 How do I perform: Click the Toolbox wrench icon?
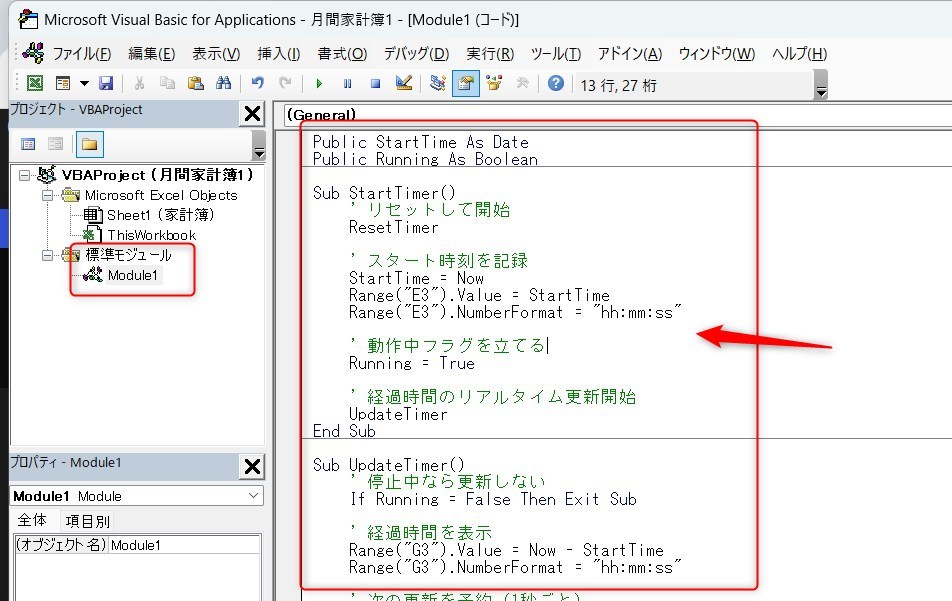pyautogui.click(x=522, y=83)
